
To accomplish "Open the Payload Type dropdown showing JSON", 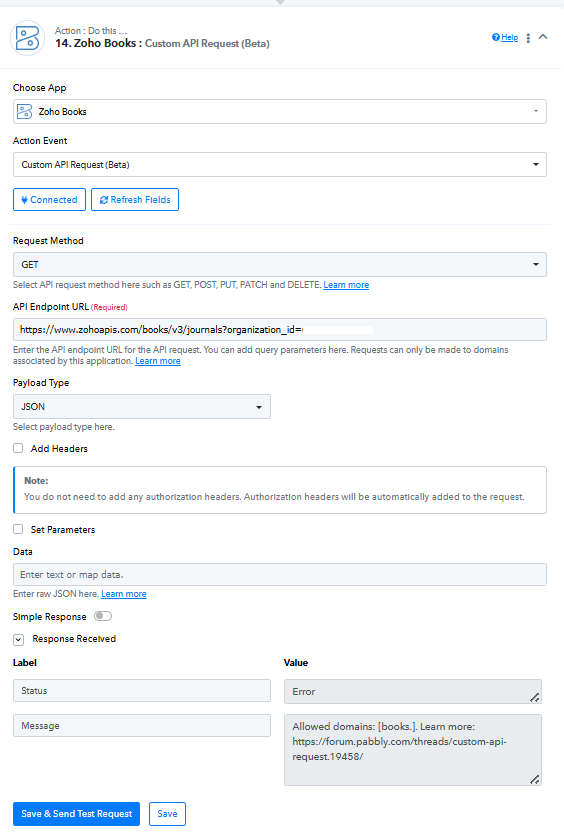I will (142, 406).
